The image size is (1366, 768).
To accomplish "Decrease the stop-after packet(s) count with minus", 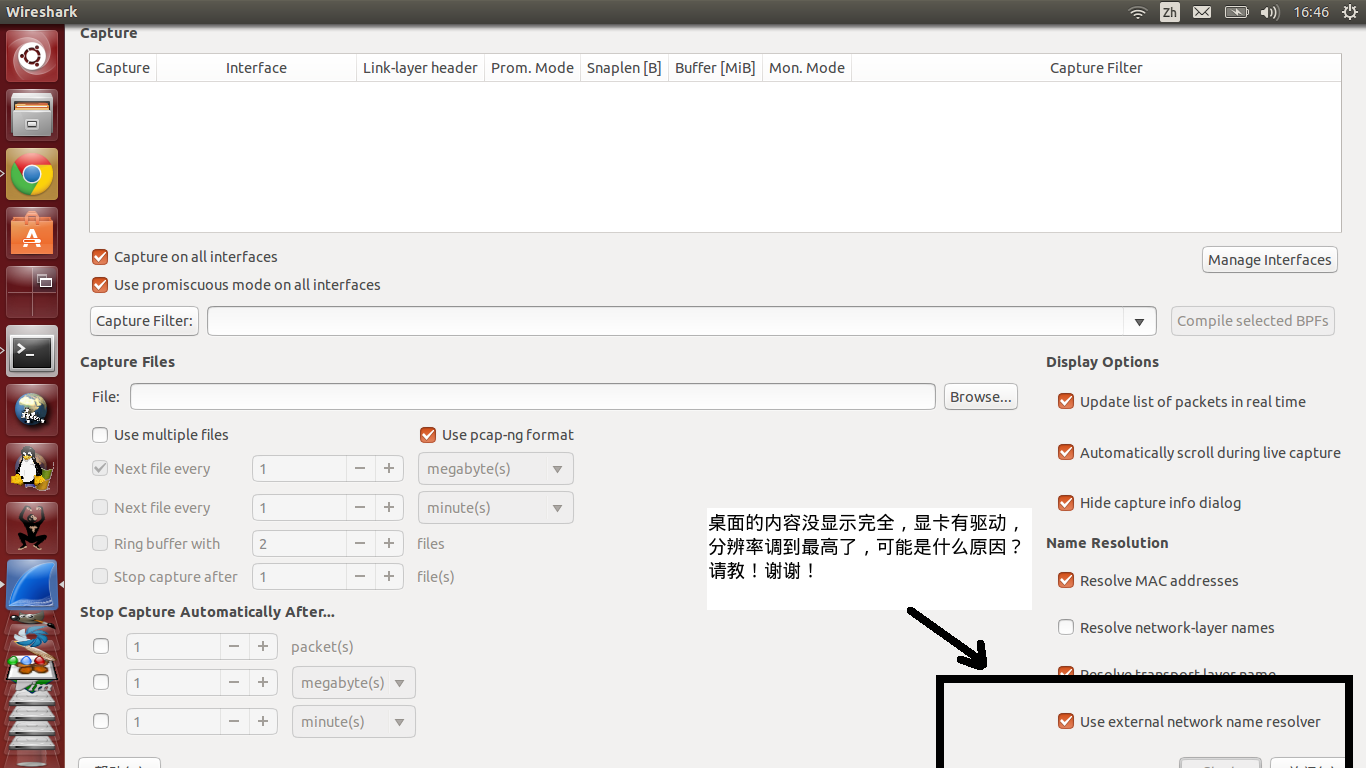I will (234, 647).
